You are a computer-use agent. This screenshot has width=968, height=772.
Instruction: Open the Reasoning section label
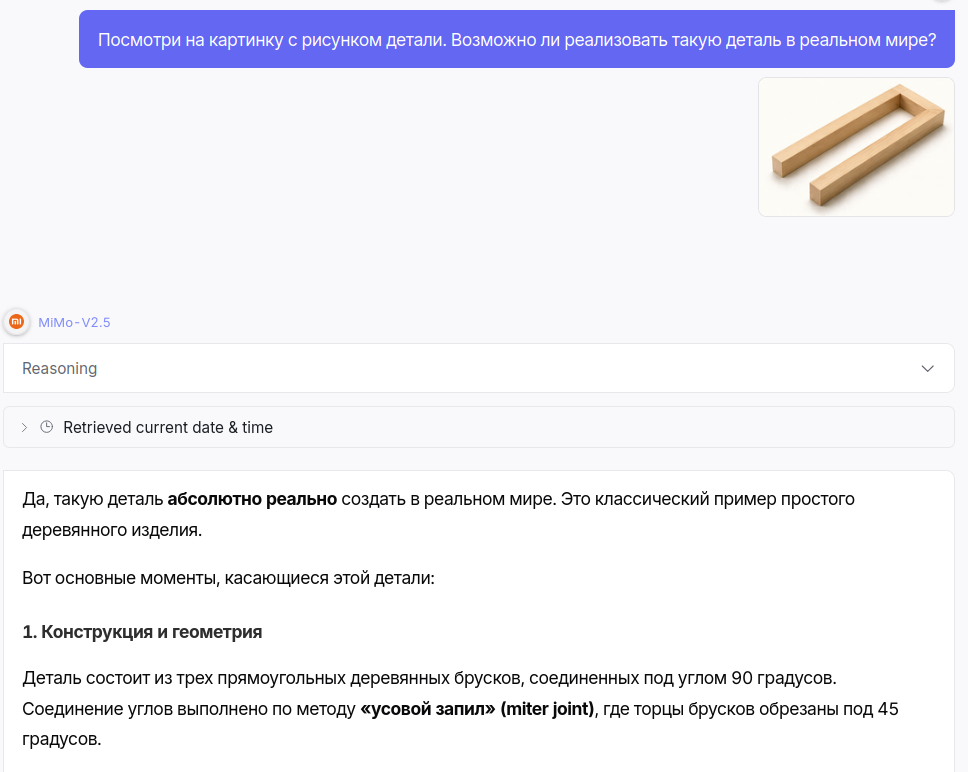click(x=60, y=368)
